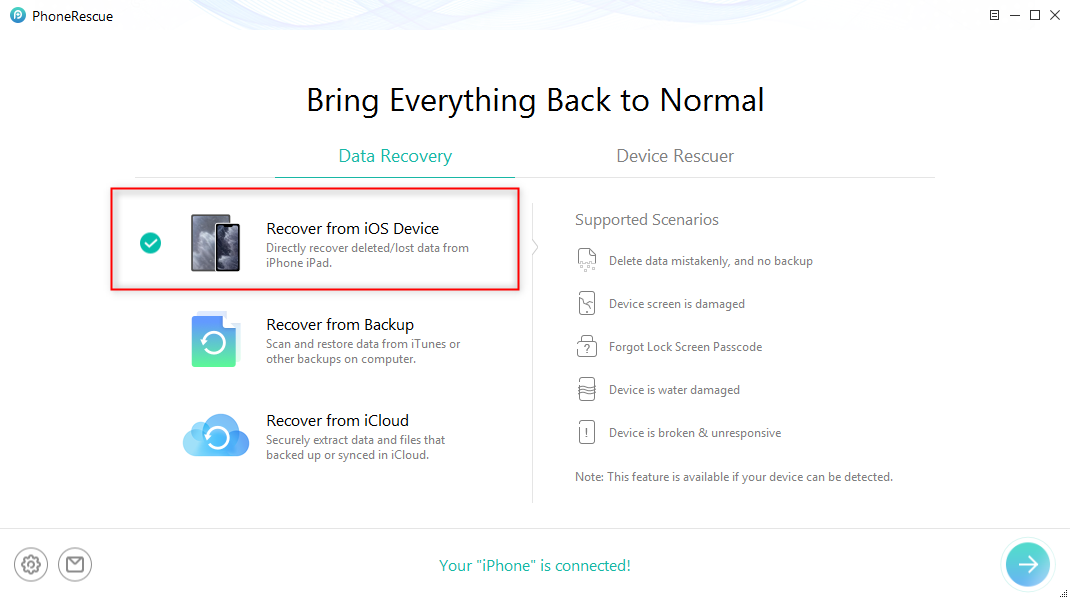Open settings gear icon at bottom left
The height and width of the screenshot is (600, 1070).
pyautogui.click(x=31, y=564)
